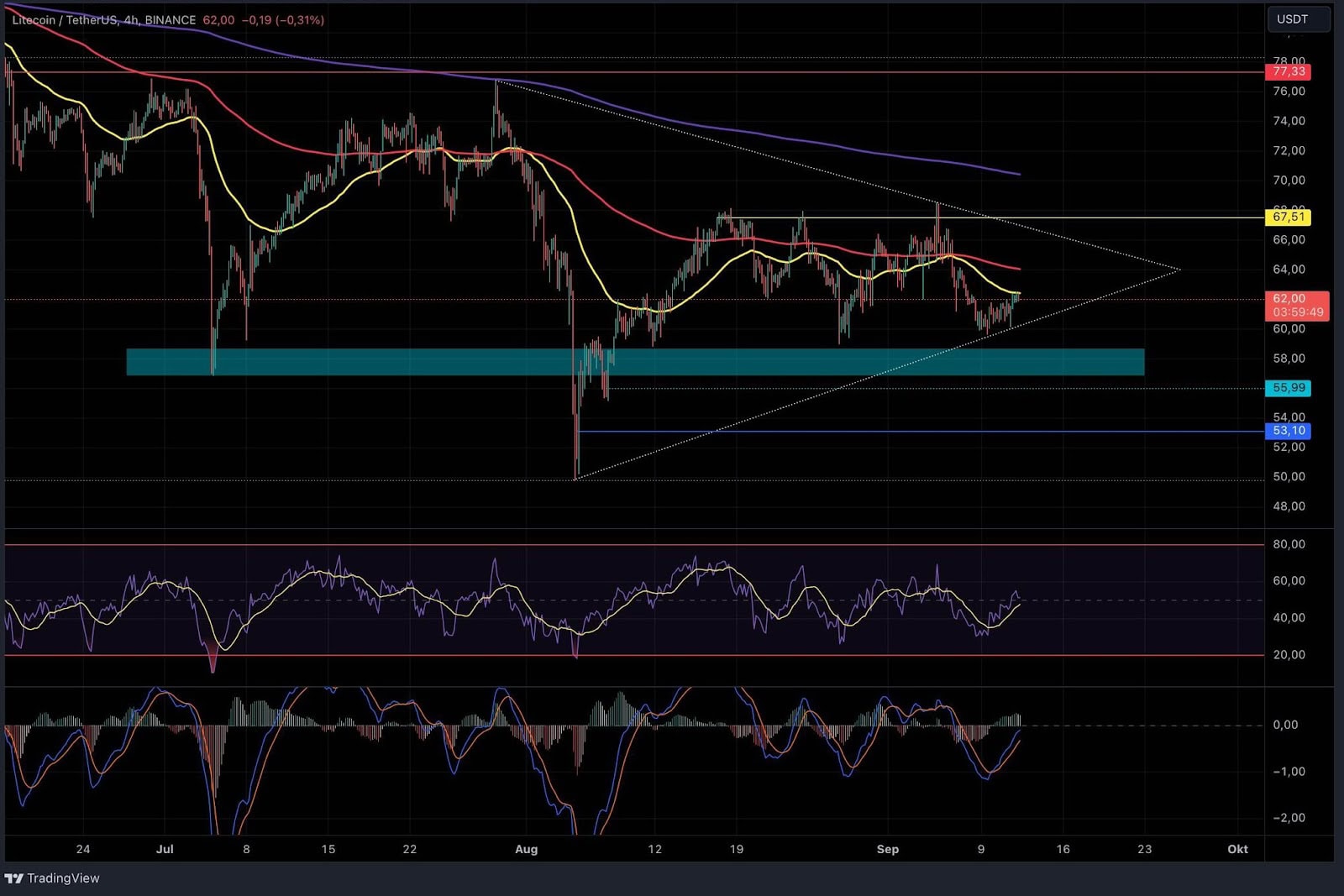Click the 50,00 price axis value
The height and width of the screenshot is (896, 1344).
1289,477
